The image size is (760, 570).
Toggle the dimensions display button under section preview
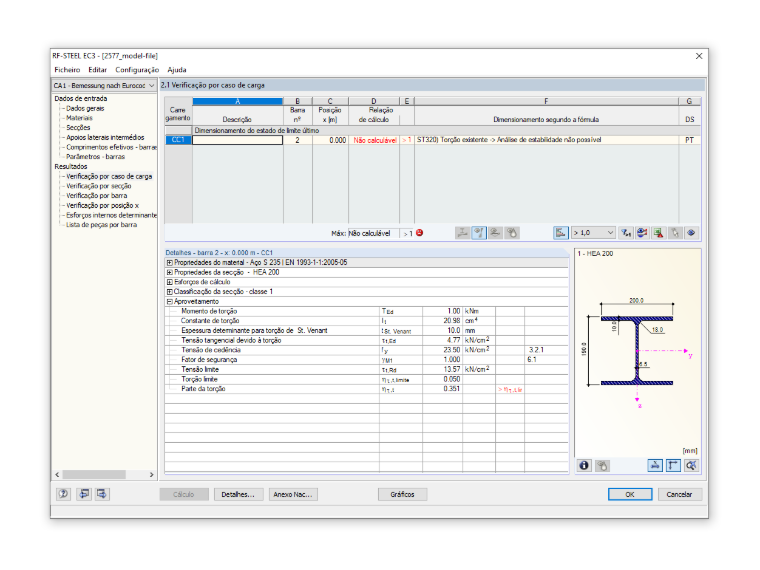(x=655, y=466)
